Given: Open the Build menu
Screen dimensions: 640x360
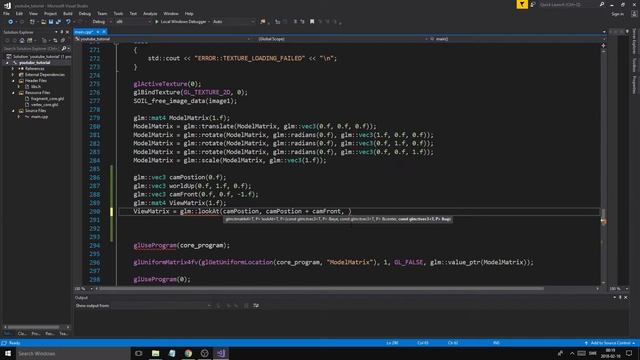Looking at the screenshot, I should (x=68, y=13).
